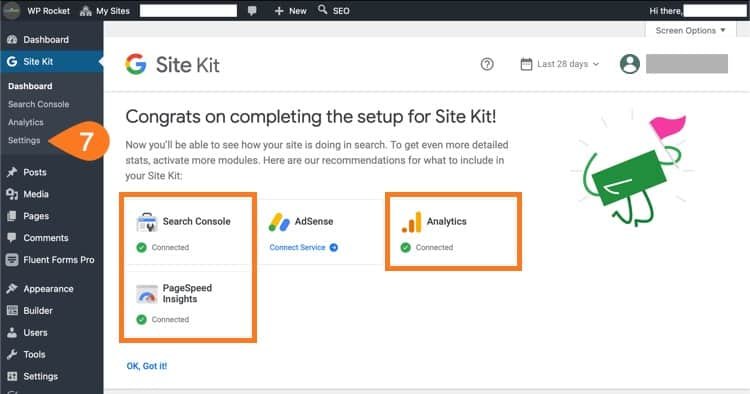Open the Site Kit Settings submenu item
Screen dimensions: 750x394
coord(24,140)
